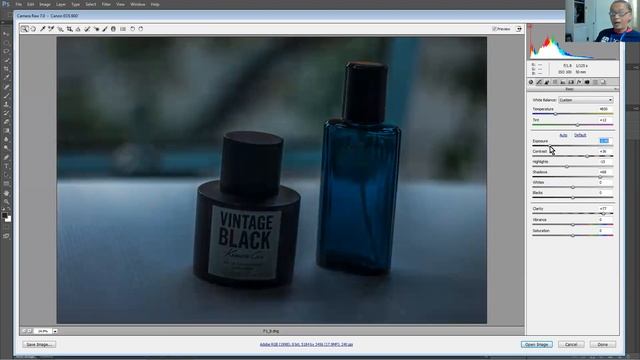The image size is (640, 360).
Task: Select the Camera Raw Zoom tool
Action: point(25,29)
